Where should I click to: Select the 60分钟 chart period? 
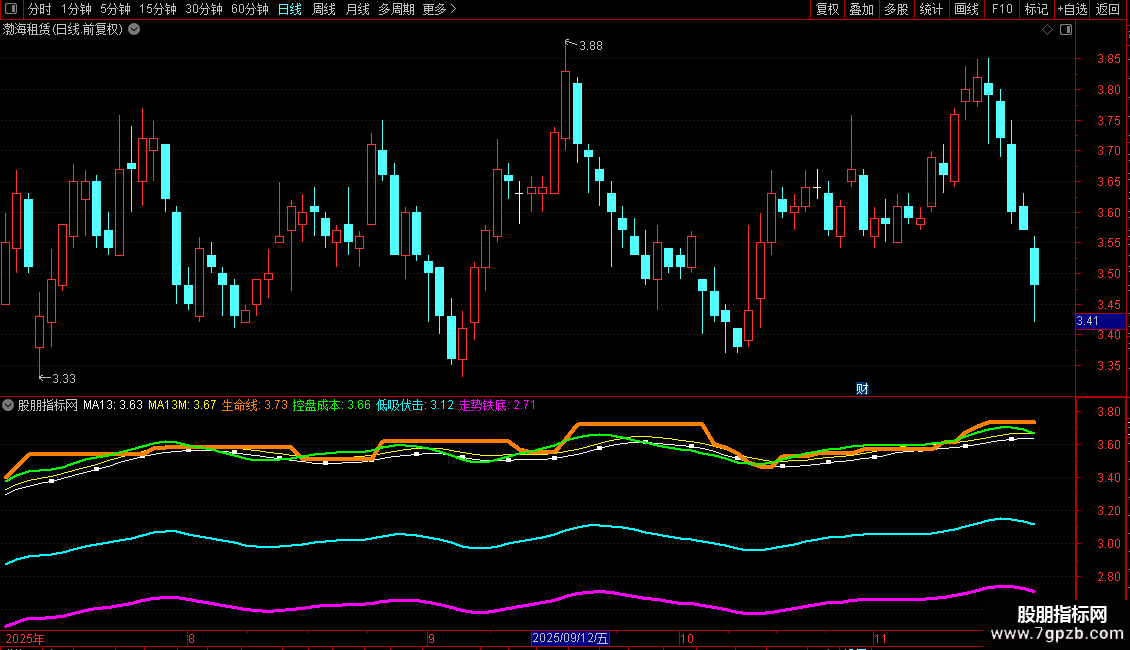[x=249, y=9]
